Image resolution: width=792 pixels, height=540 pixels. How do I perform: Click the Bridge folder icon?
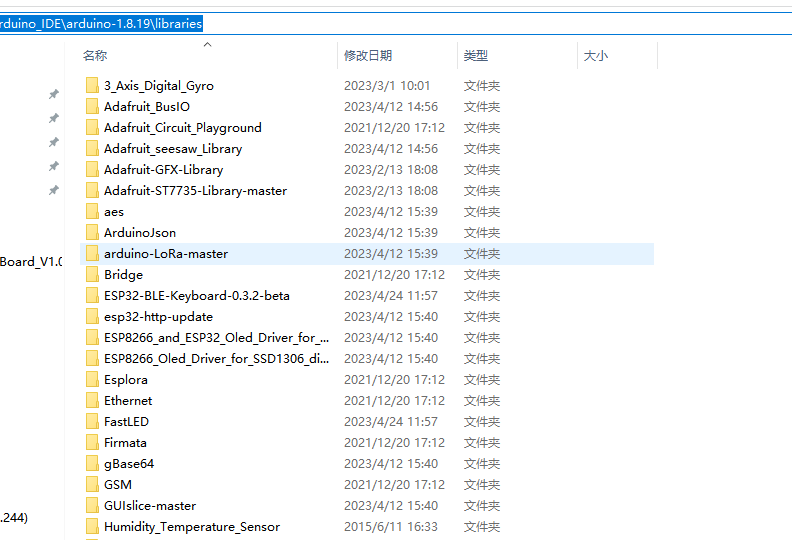click(x=92, y=274)
